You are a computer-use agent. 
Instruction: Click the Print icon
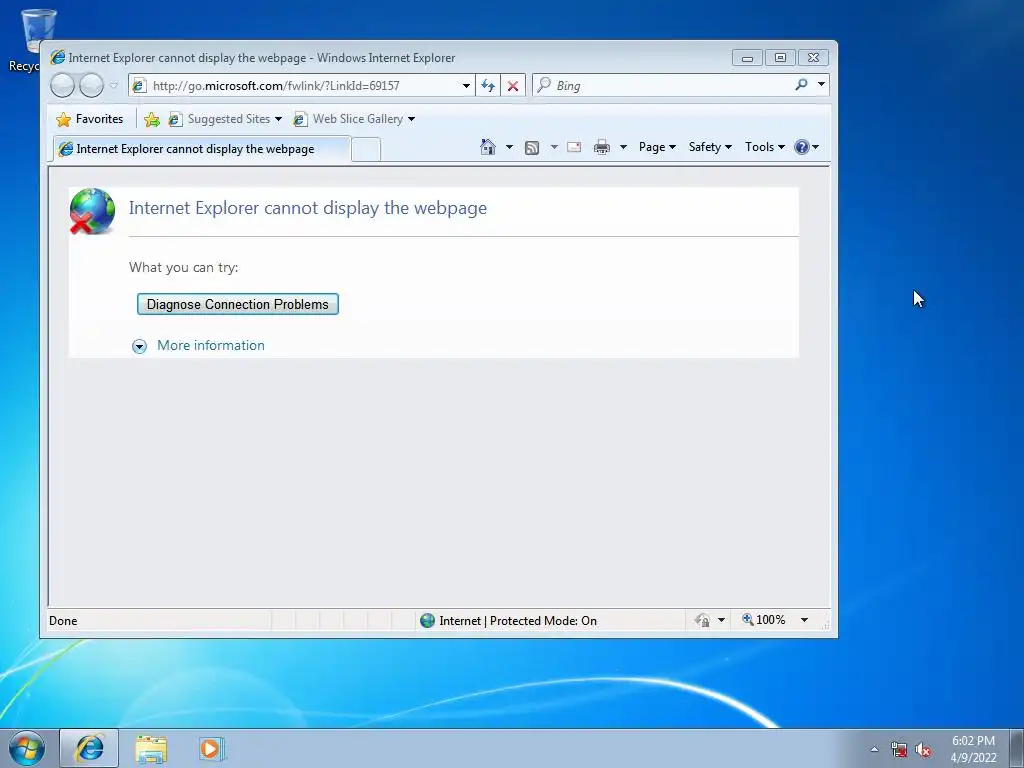pos(601,148)
